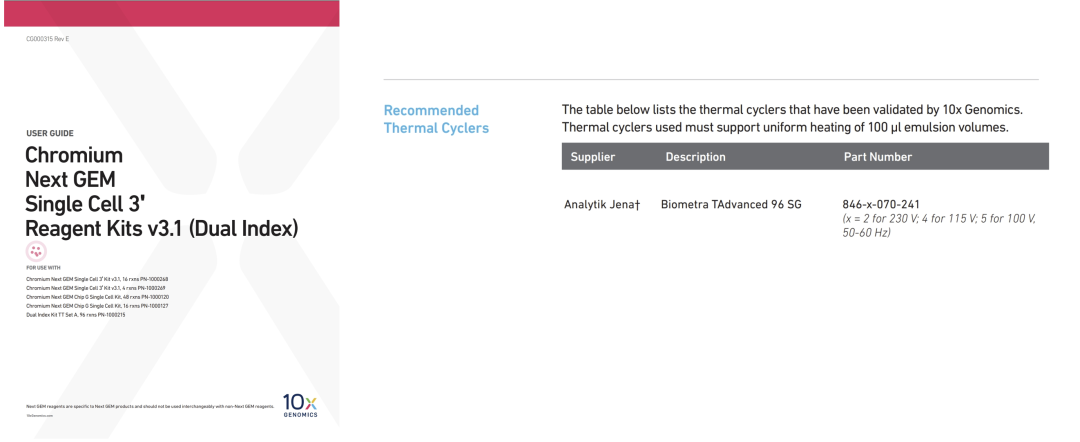The height and width of the screenshot is (442, 1080).
Task: Click the red header banner on the cover
Action: 170,12
